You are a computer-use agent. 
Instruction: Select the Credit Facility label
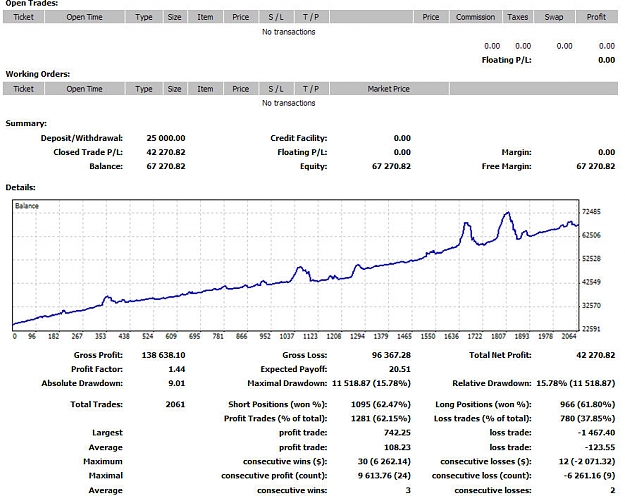pyautogui.click(x=299, y=138)
